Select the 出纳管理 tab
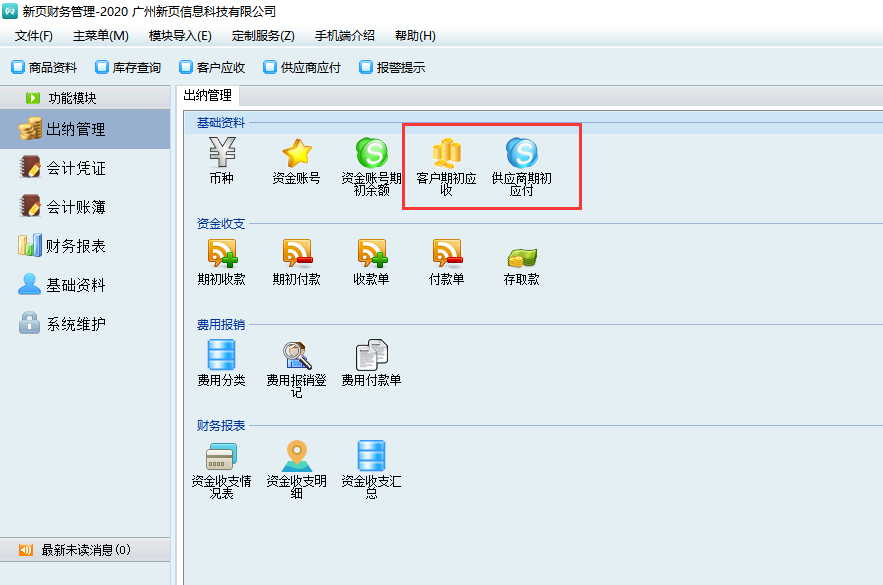This screenshot has height=585, width=883. [207, 96]
